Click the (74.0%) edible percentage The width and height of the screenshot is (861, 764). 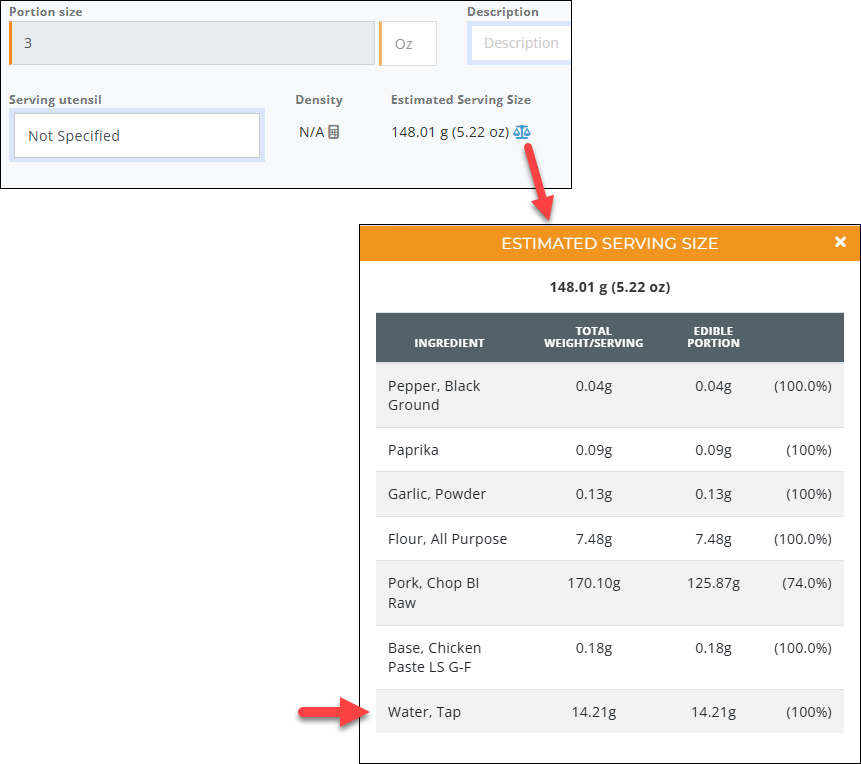tap(807, 583)
